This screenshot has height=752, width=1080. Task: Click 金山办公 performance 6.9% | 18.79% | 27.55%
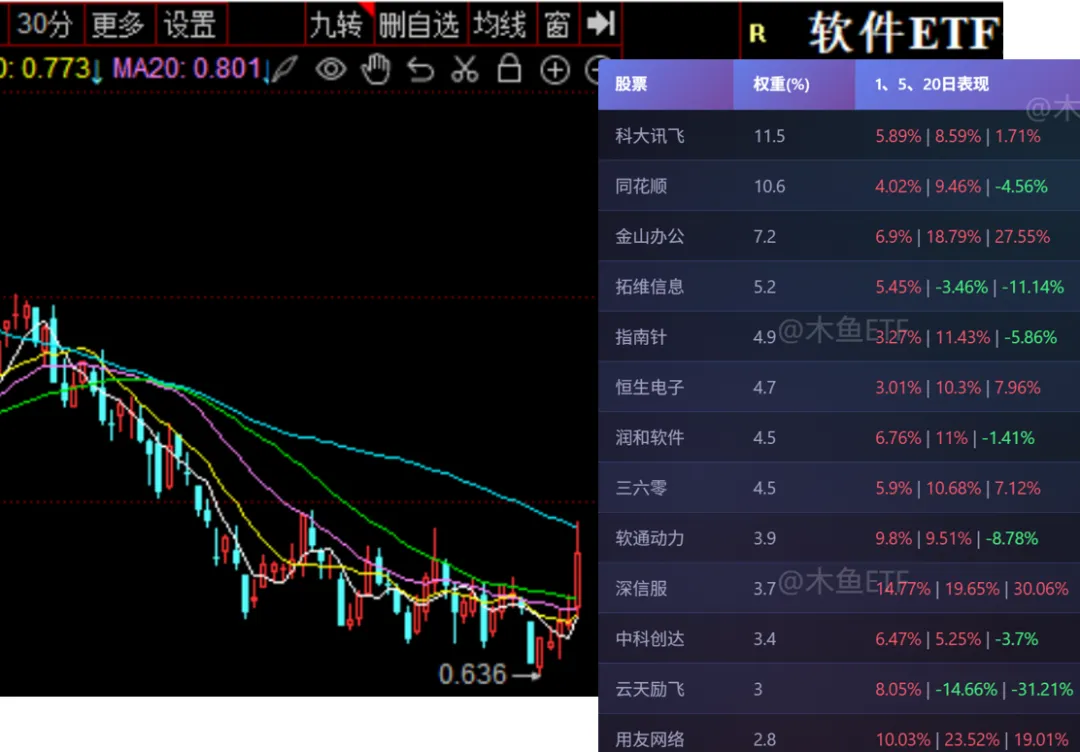pyautogui.click(x=962, y=236)
